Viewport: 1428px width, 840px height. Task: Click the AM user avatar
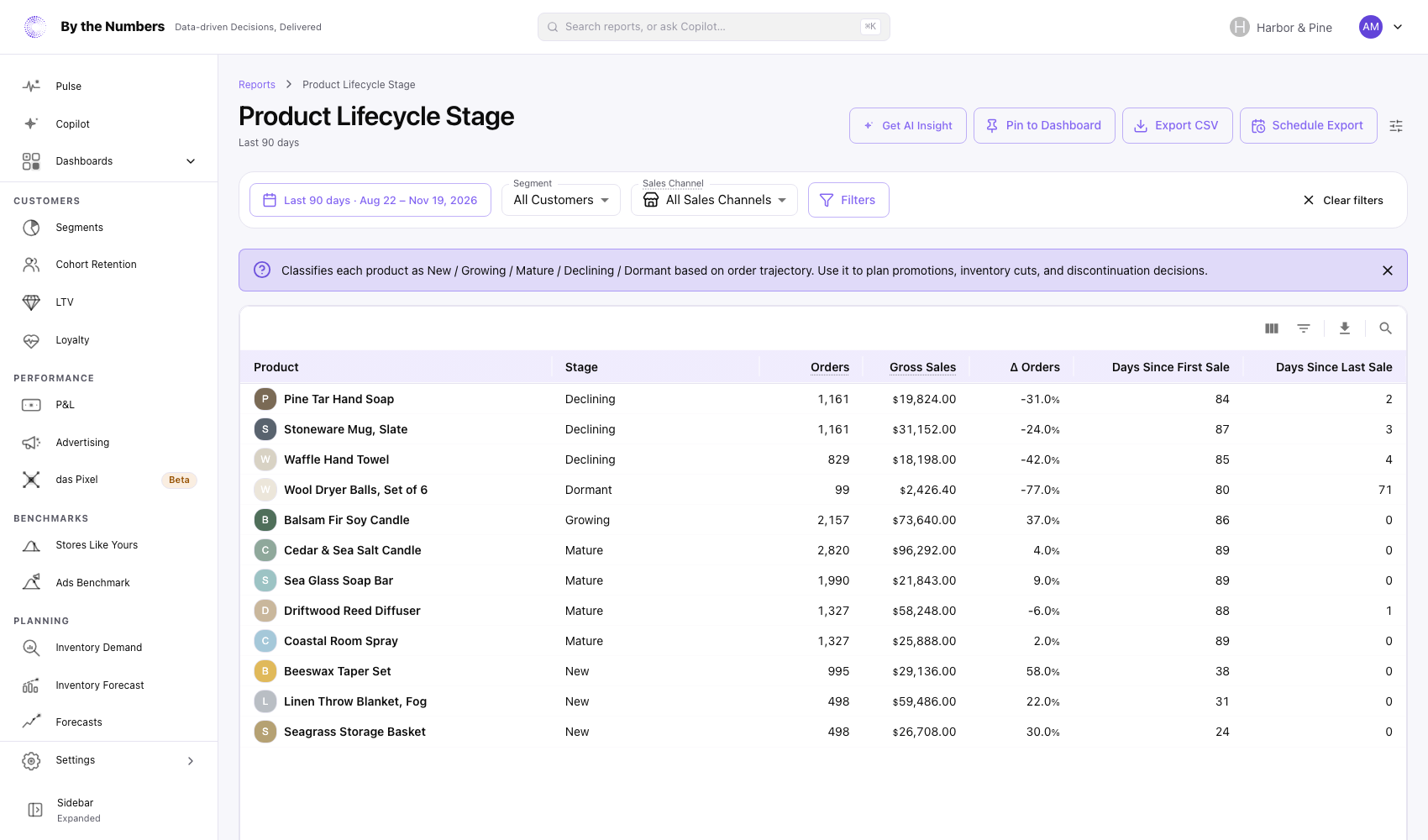pyautogui.click(x=1371, y=27)
